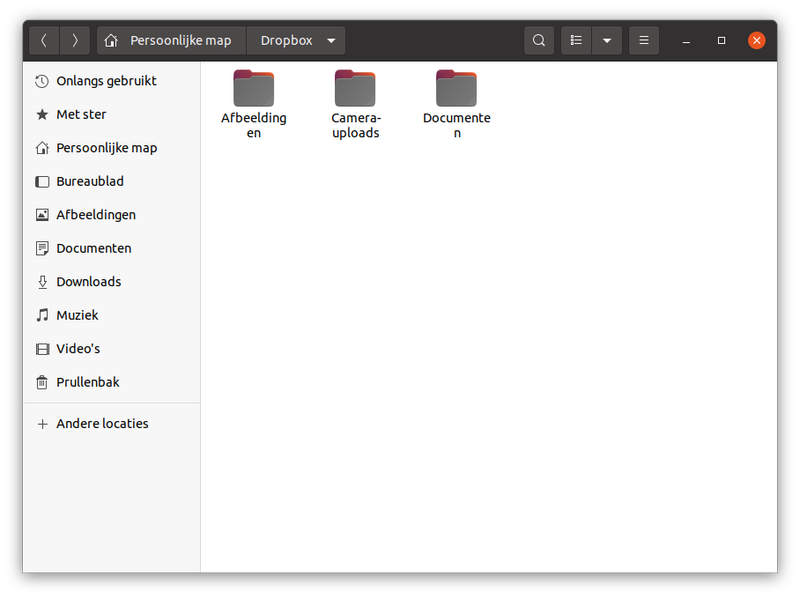The width and height of the screenshot is (800, 598).
Task: Open Downloads from the sidebar
Action: [x=88, y=282]
